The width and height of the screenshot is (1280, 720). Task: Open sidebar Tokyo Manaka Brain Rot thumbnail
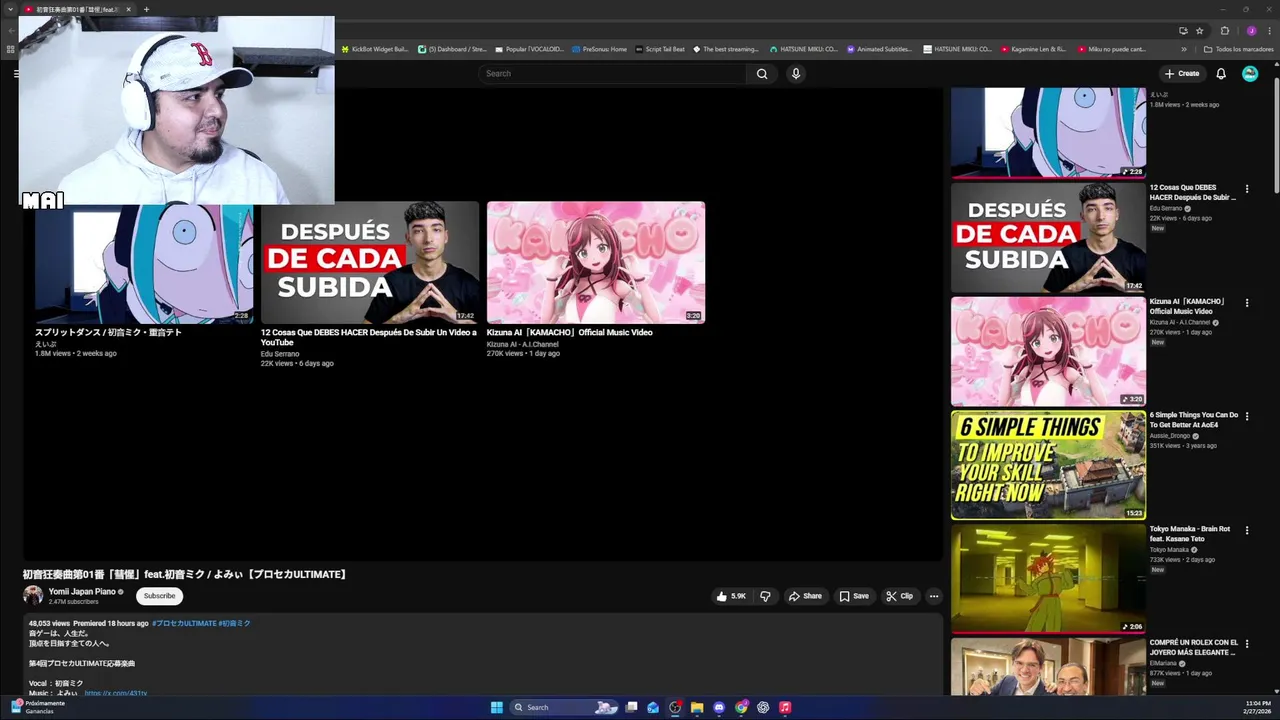click(1048, 579)
